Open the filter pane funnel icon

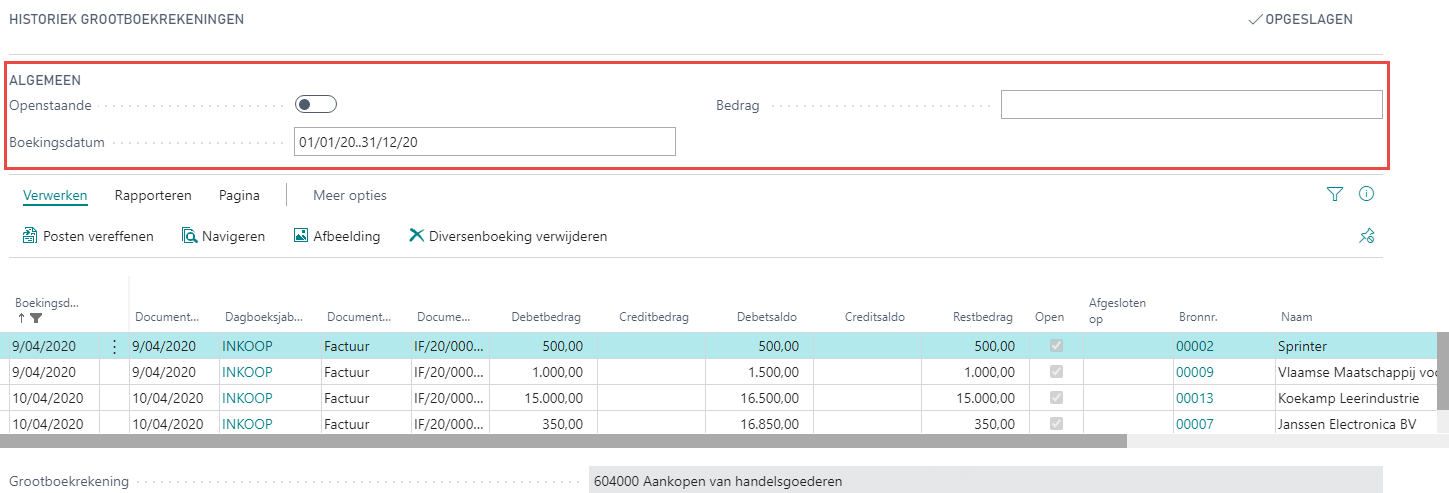point(1334,195)
